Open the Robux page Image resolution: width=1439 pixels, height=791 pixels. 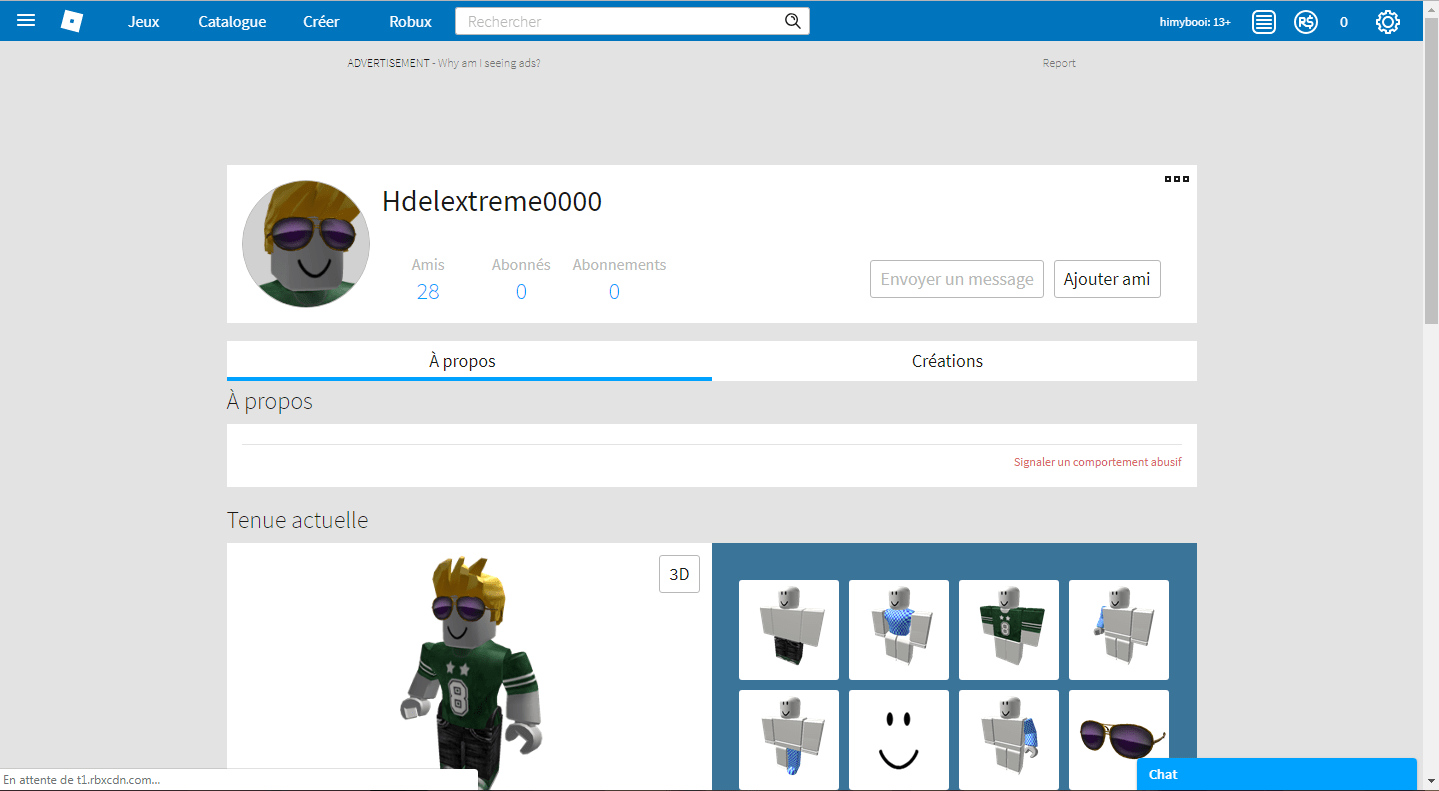click(409, 20)
